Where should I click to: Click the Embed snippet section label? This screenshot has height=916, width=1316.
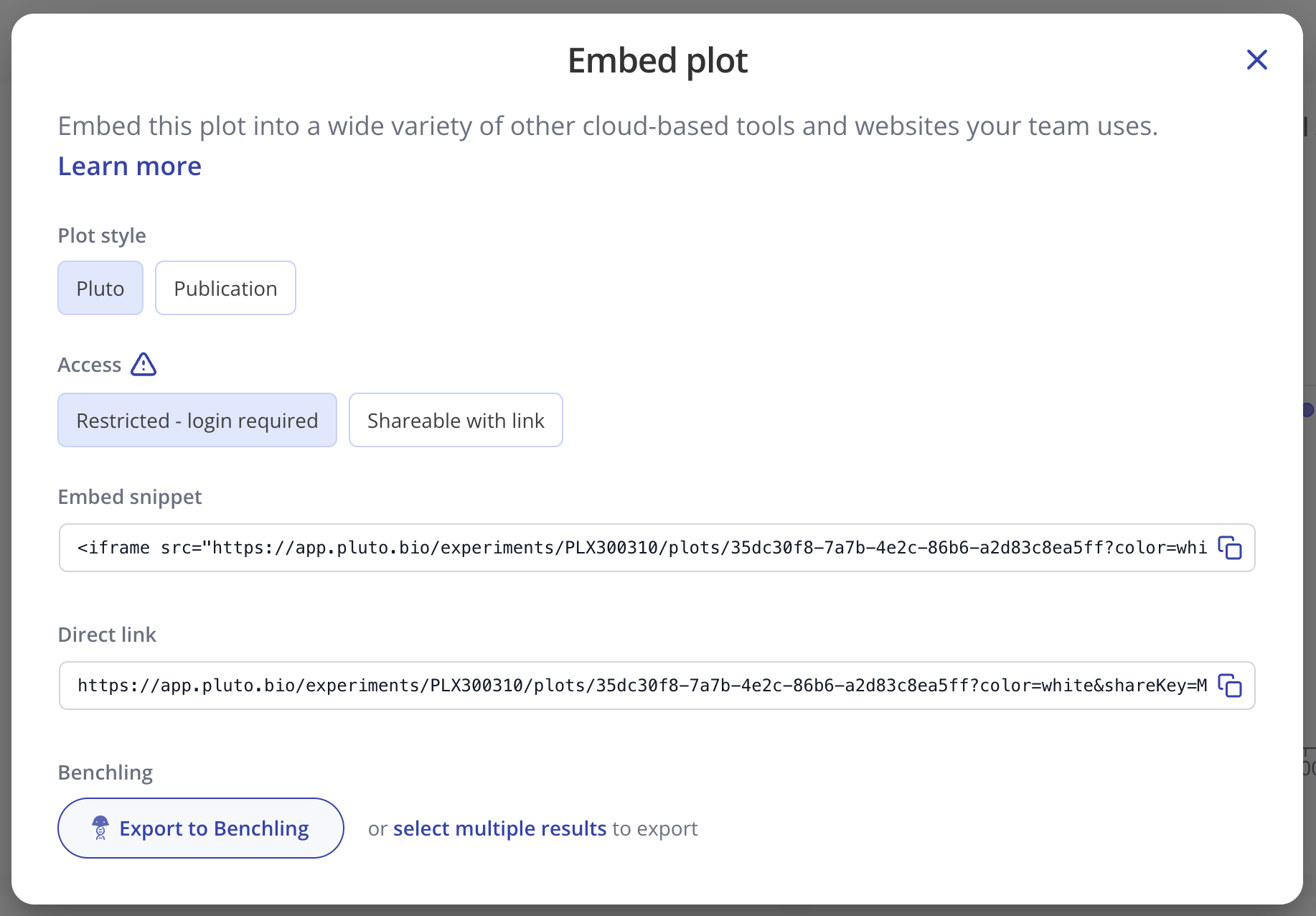point(130,497)
